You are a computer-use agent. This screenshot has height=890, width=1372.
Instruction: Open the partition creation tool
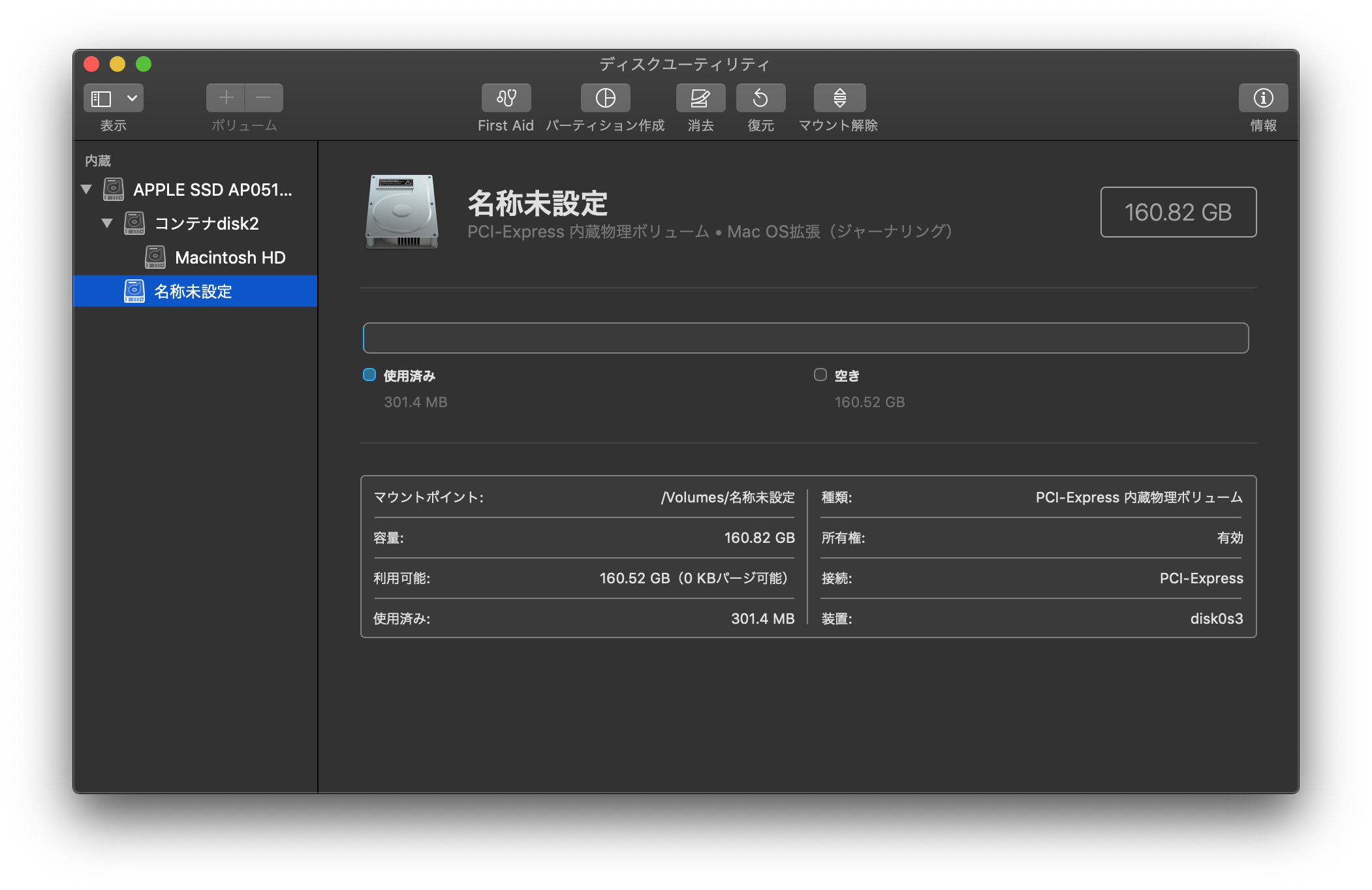[605, 98]
